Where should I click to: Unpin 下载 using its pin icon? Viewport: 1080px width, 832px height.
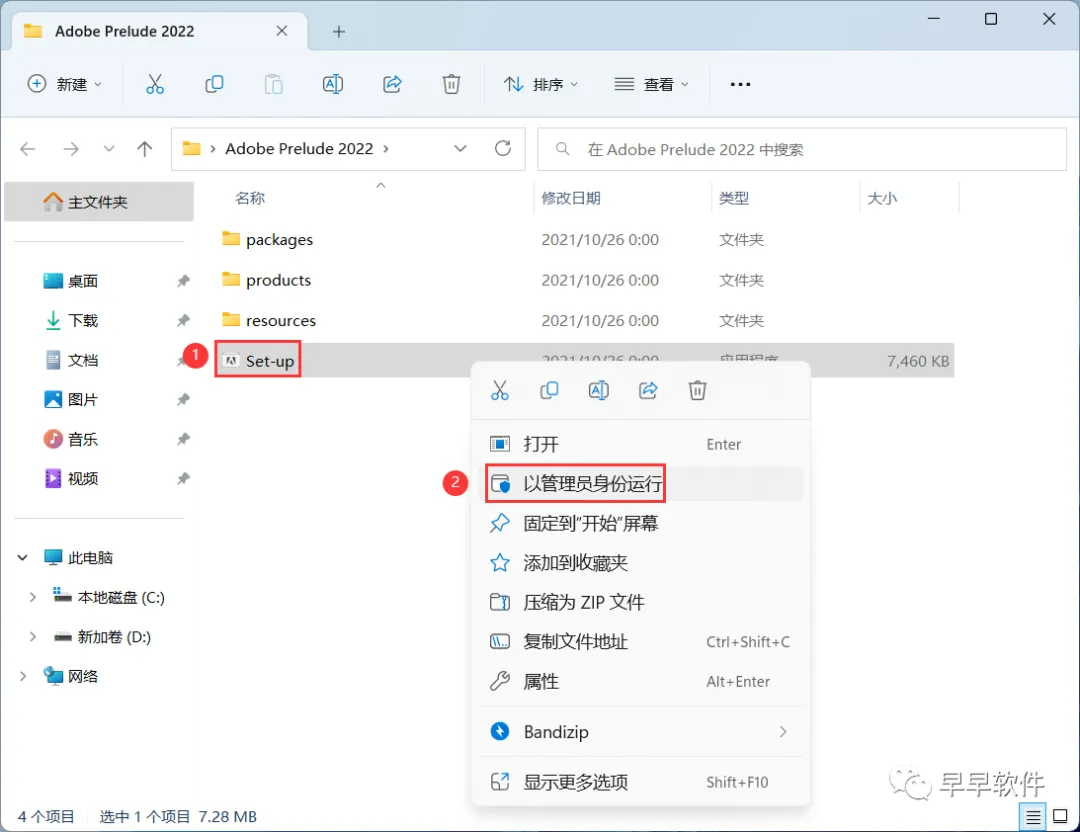point(183,320)
